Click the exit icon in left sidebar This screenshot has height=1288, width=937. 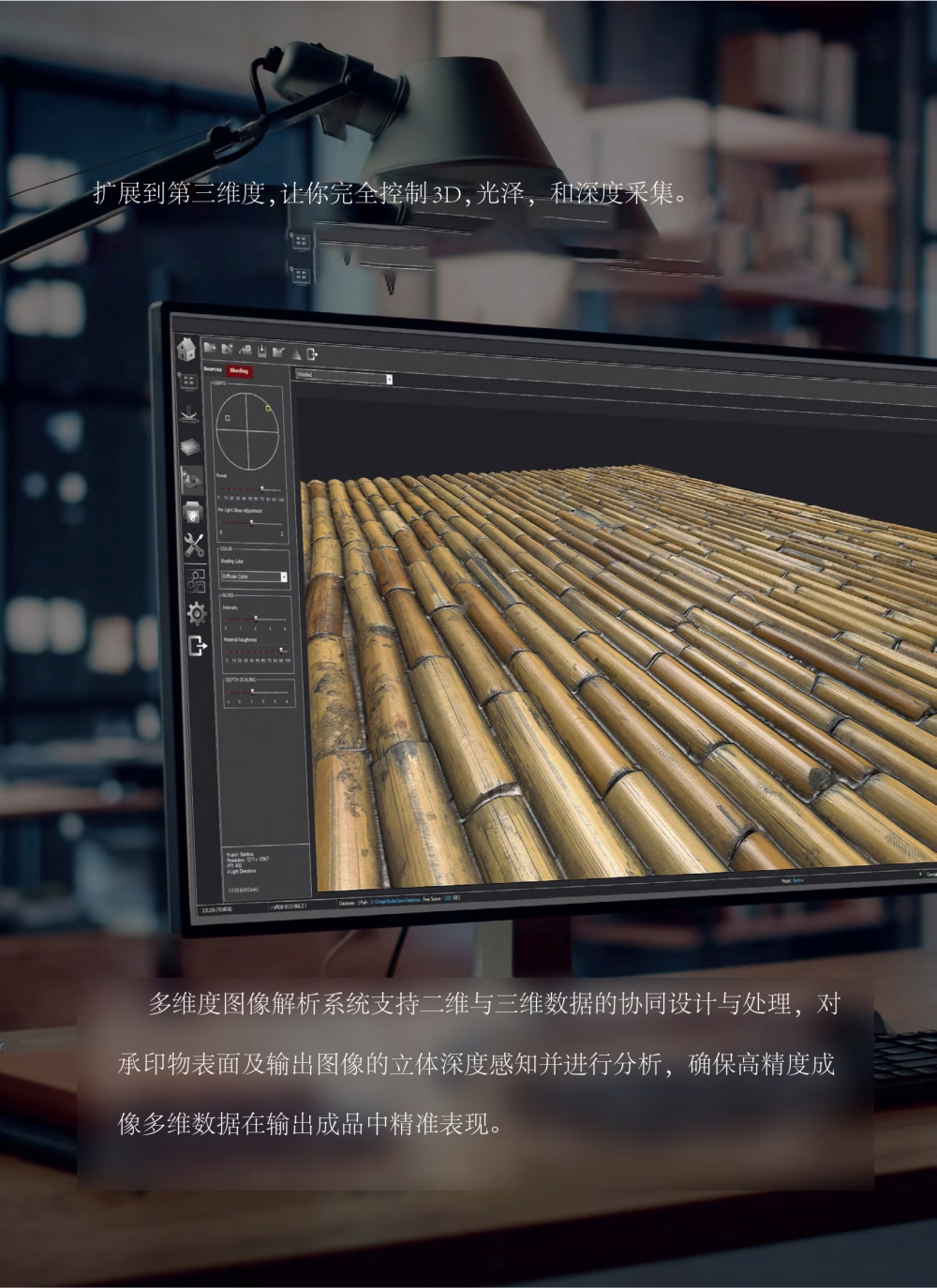click(198, 646)
